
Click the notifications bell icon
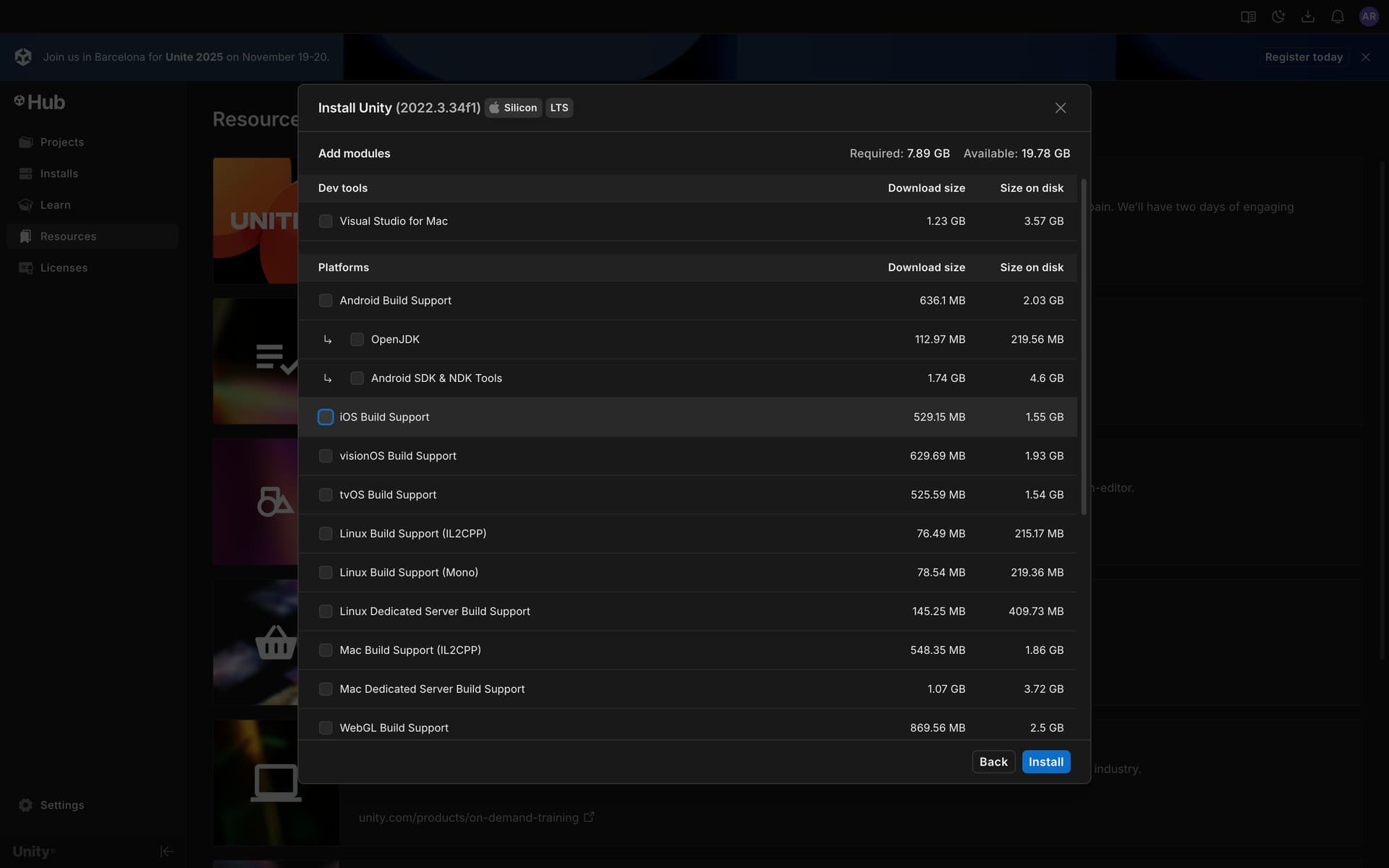[1338, 17]
